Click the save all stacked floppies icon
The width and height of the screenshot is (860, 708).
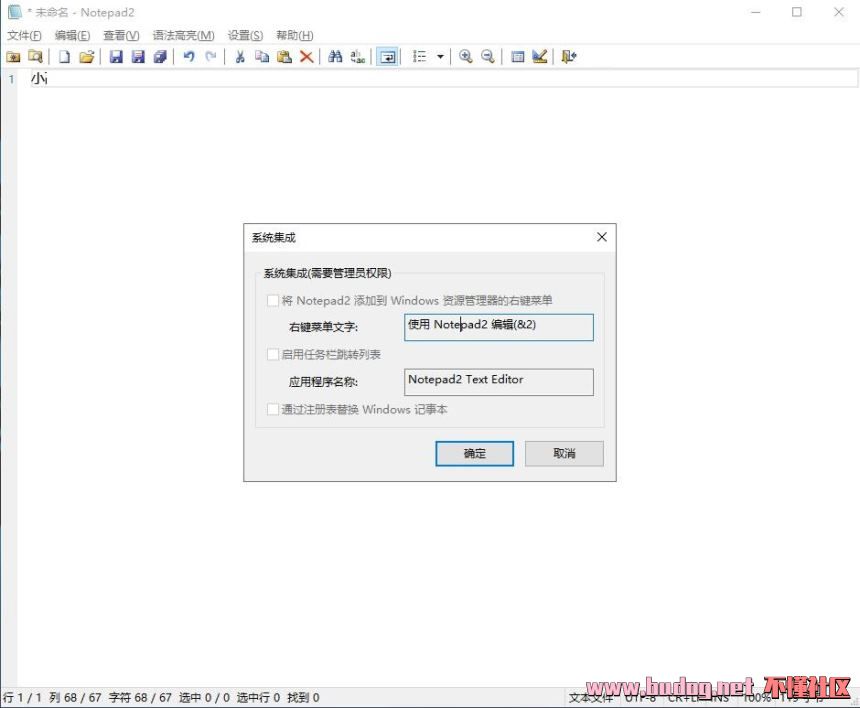coord(160,56)
